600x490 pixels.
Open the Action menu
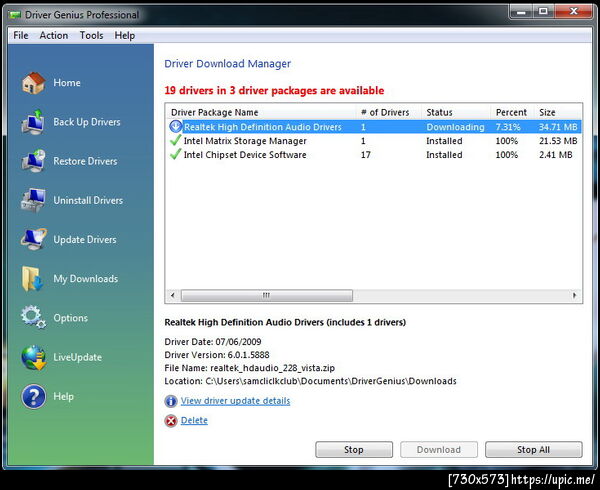click(54, 35)
